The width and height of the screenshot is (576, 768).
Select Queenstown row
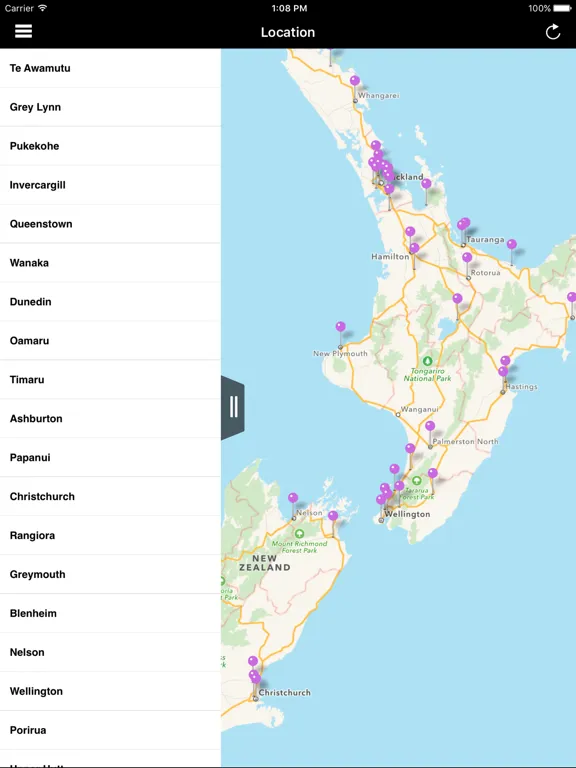point(110,224)
